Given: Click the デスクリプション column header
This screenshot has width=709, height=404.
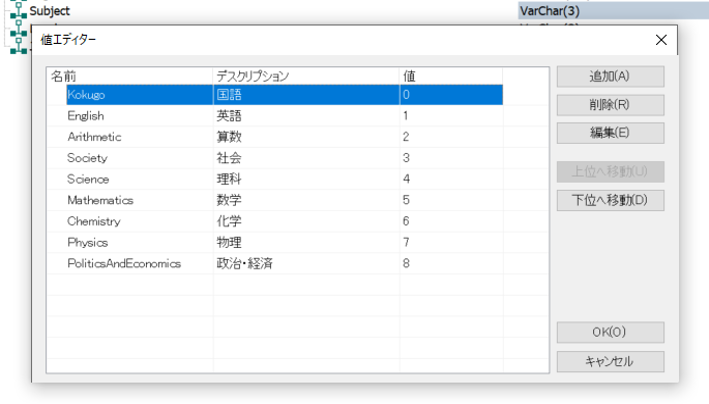Looking at the screenshot, I should [x=305, y=75].
